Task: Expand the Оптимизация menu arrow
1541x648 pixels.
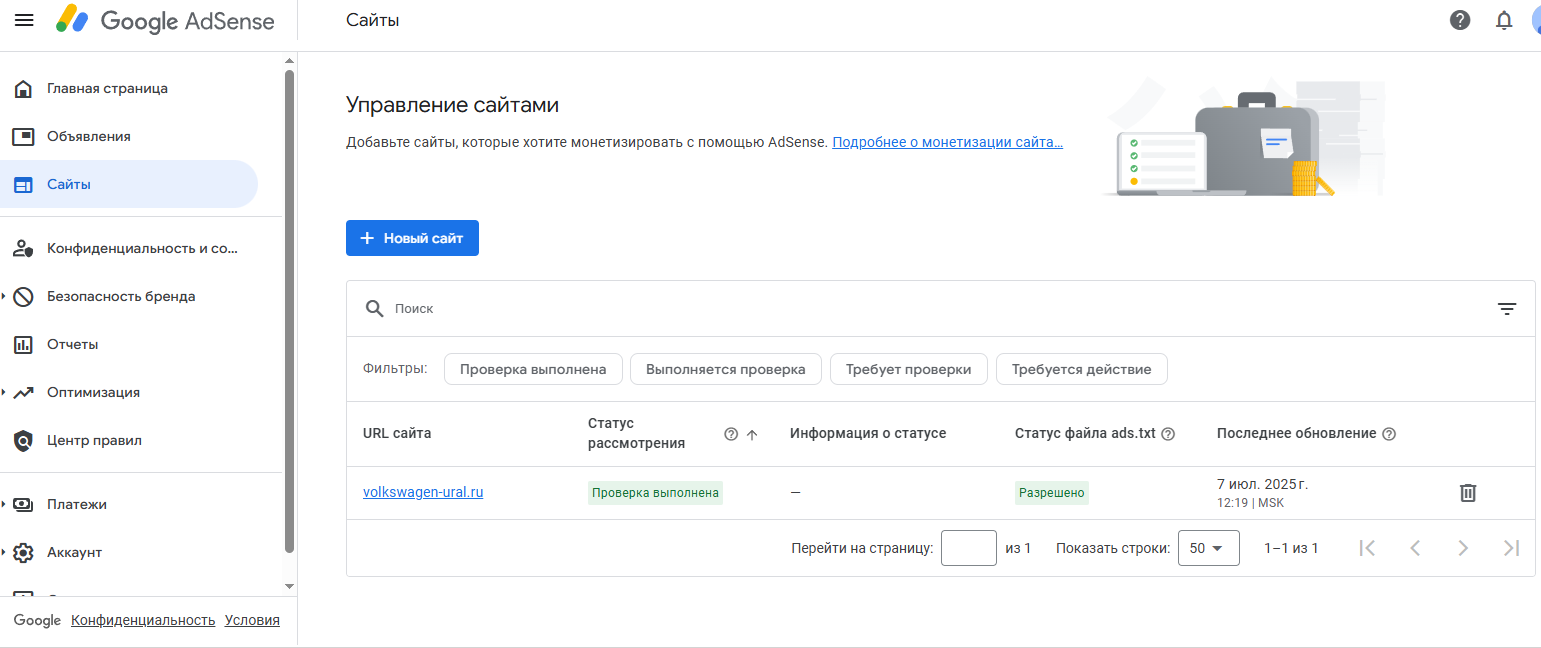Action: click(x=4, y=392)
